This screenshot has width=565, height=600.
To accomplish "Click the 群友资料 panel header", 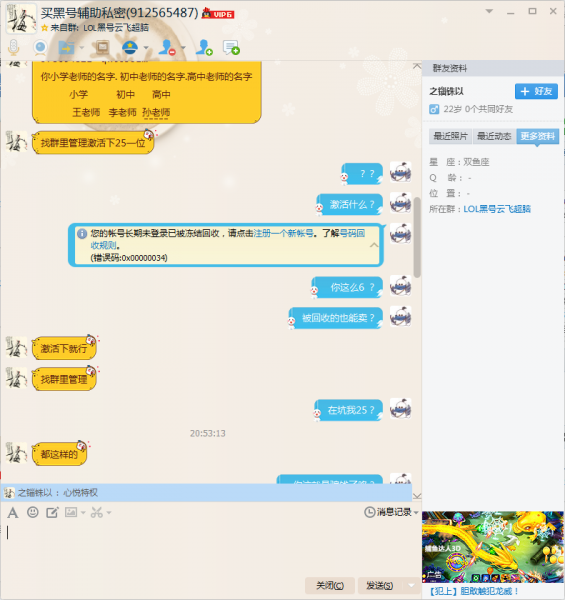I will tap(493, 68).
